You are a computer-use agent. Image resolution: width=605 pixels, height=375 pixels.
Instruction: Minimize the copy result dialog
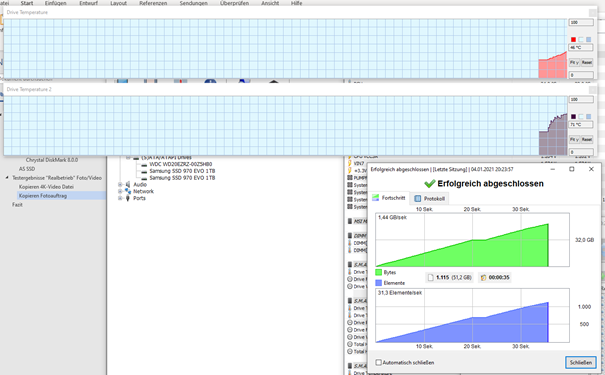pyautogui.click(x=553, y=169)
